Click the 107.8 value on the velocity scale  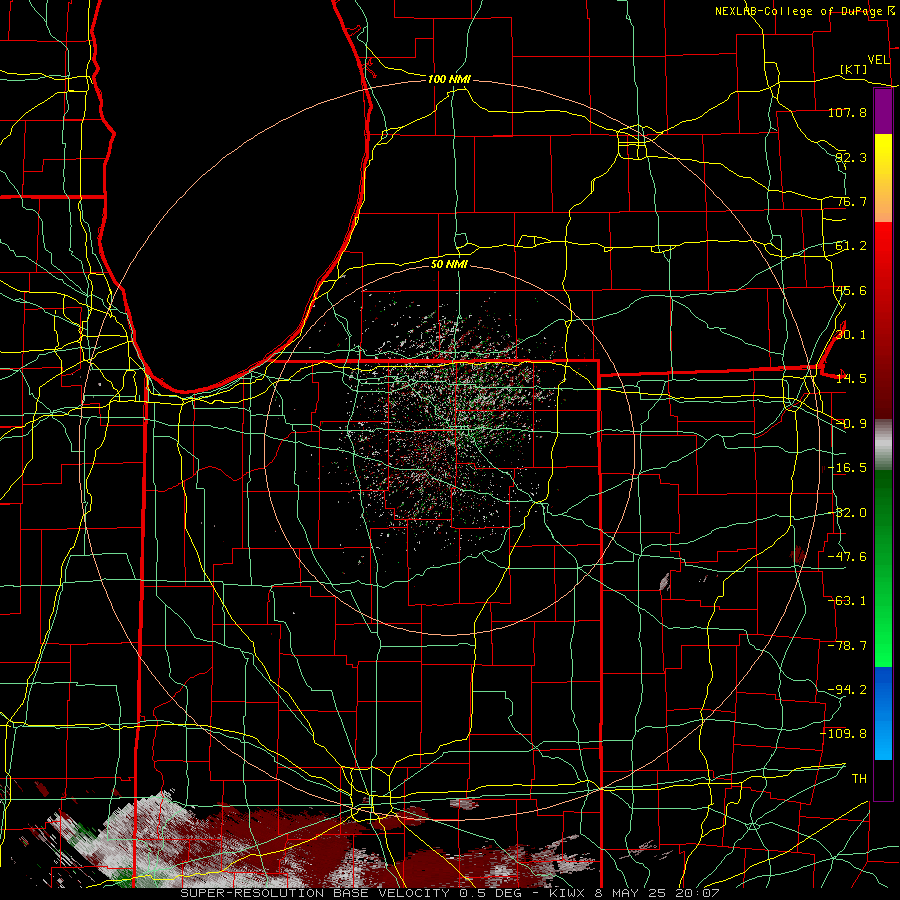(847, 112)
